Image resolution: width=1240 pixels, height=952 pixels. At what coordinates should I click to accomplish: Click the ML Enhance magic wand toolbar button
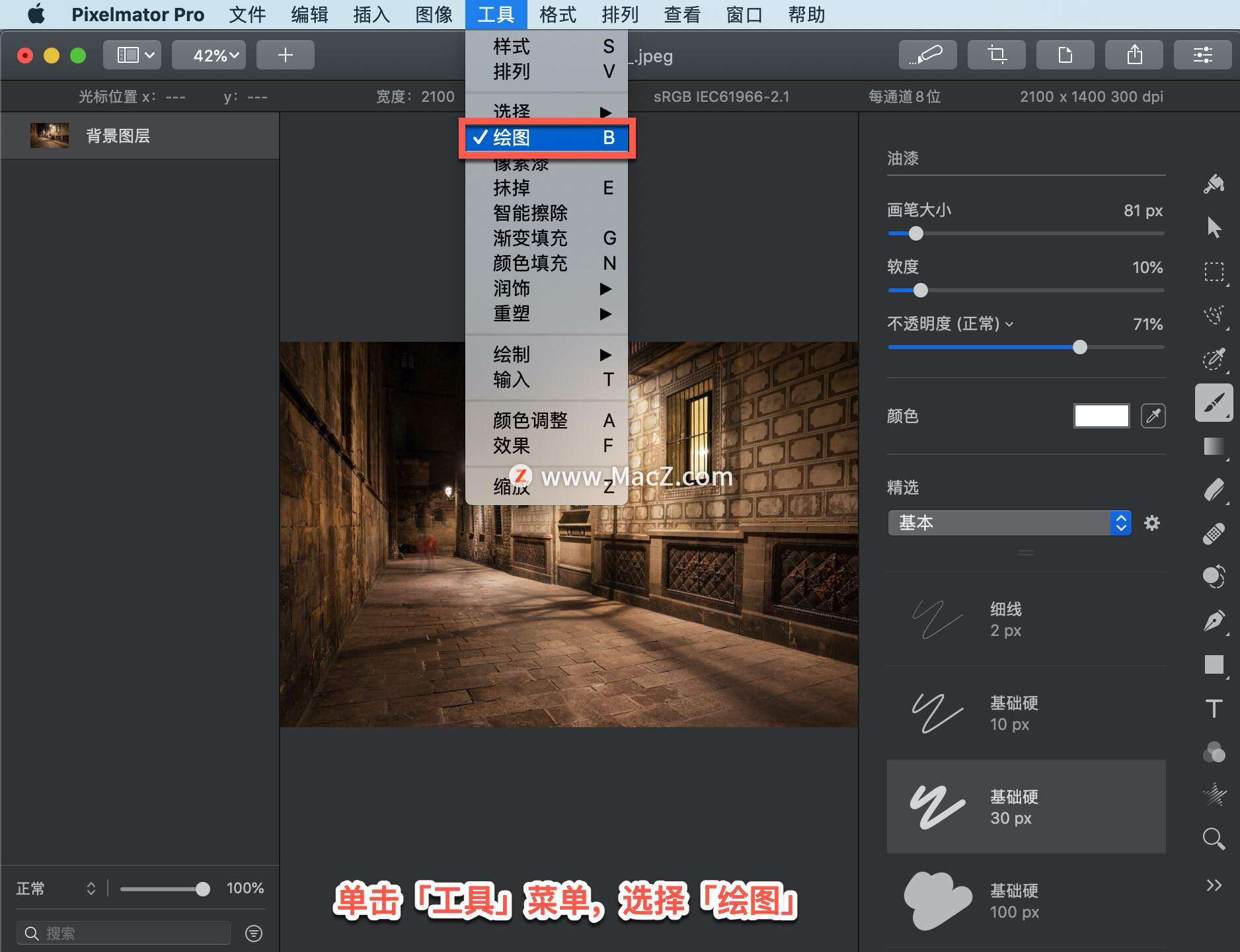[927, 55]
